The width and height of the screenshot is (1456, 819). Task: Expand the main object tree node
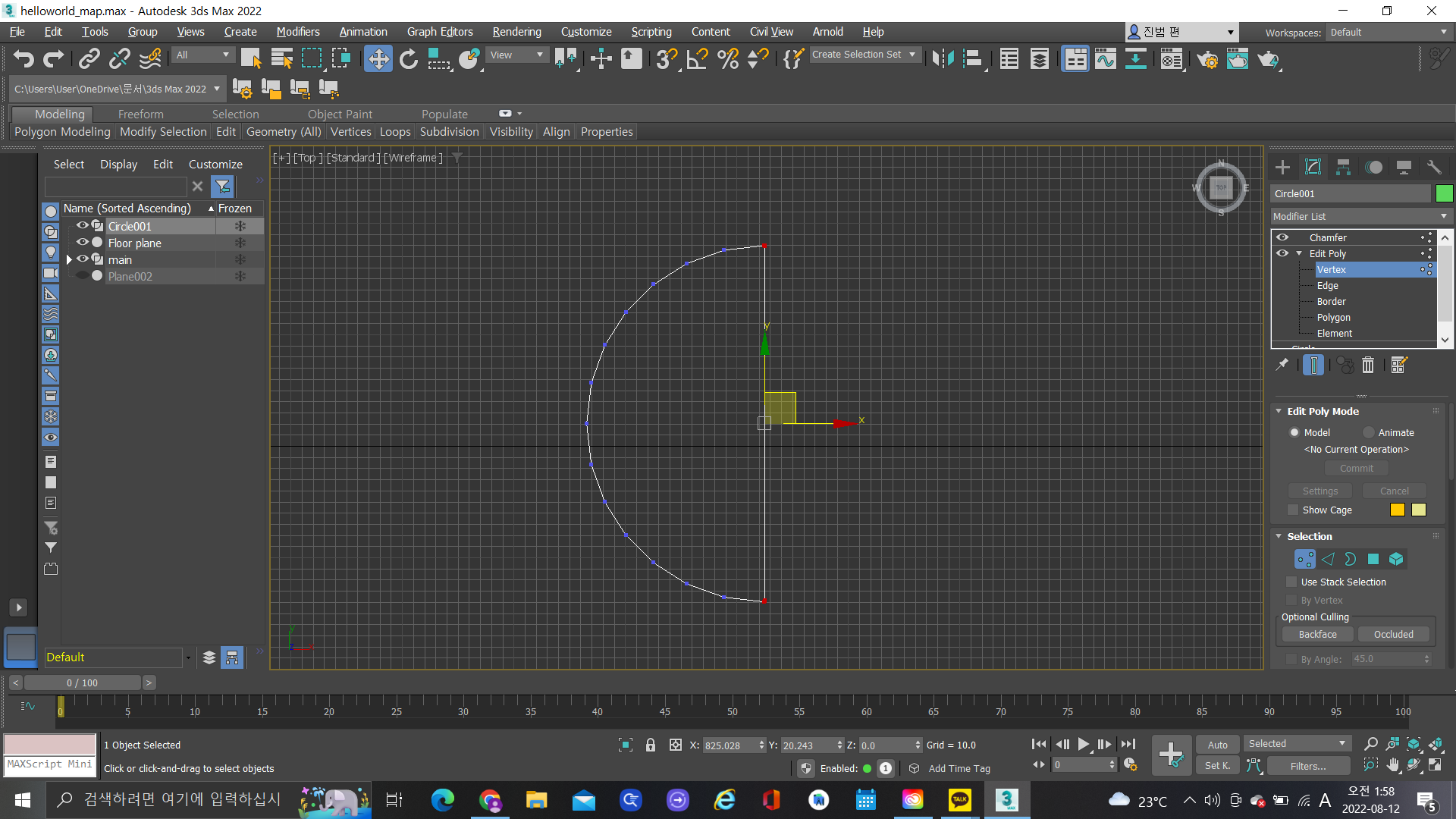pos(69,260)
